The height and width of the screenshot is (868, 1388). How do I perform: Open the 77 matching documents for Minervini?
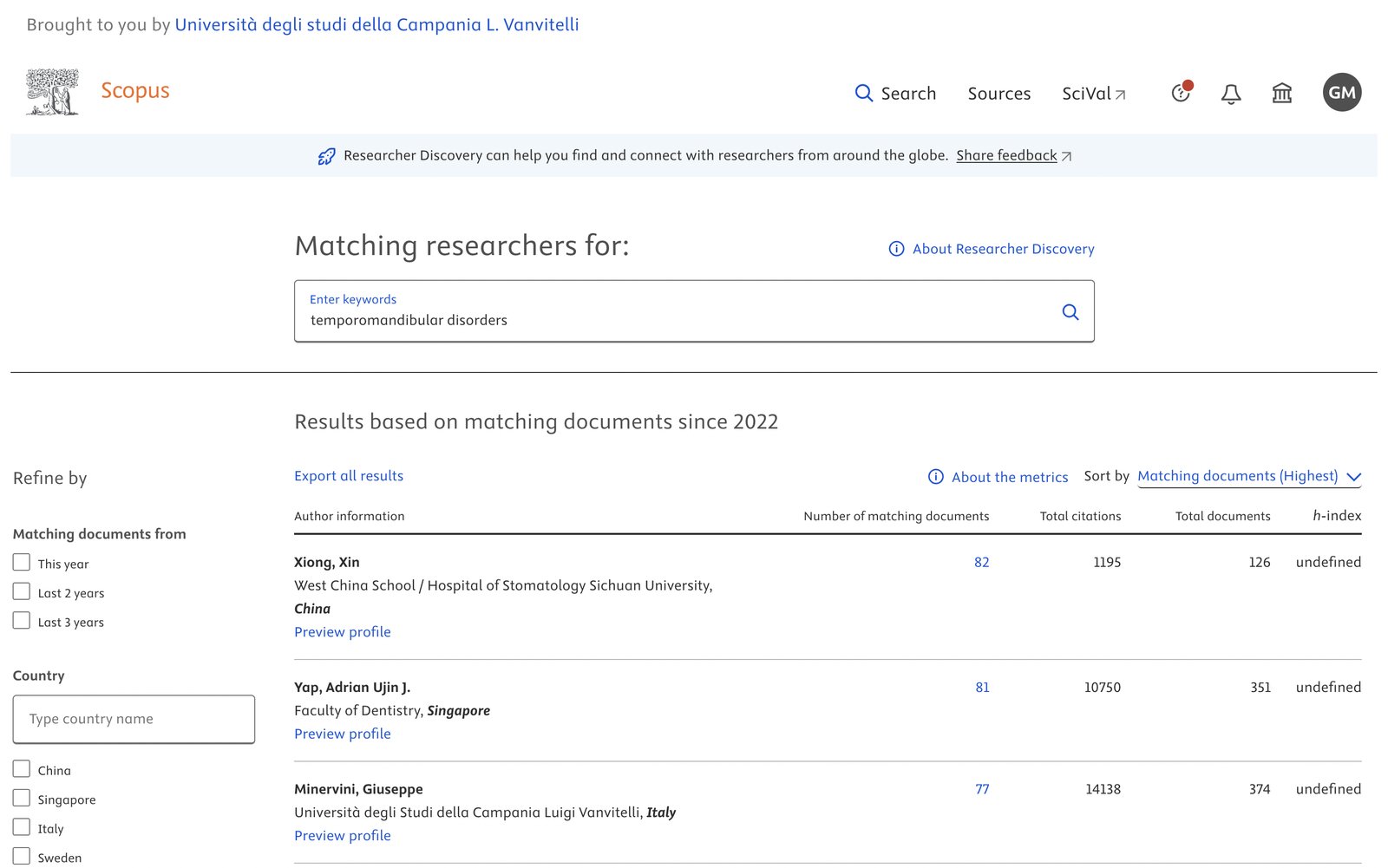click(982, 789)
